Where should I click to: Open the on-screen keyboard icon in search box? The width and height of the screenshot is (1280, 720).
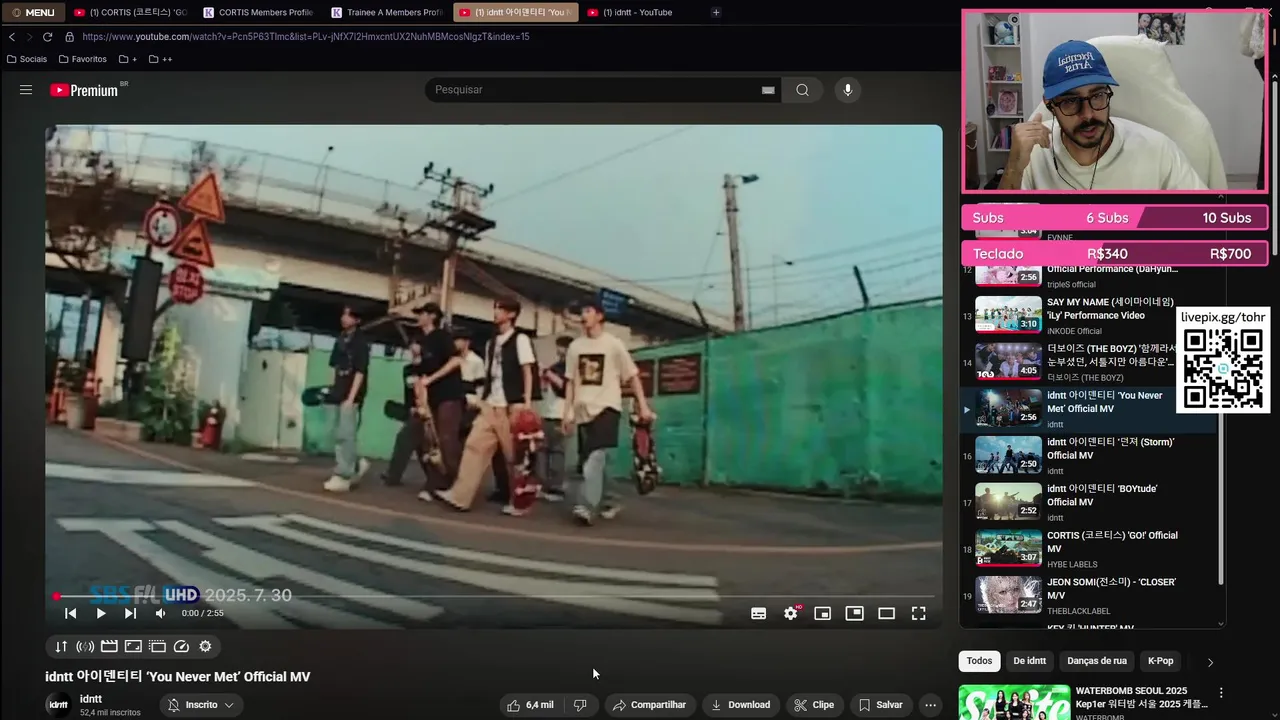(768, 90)
